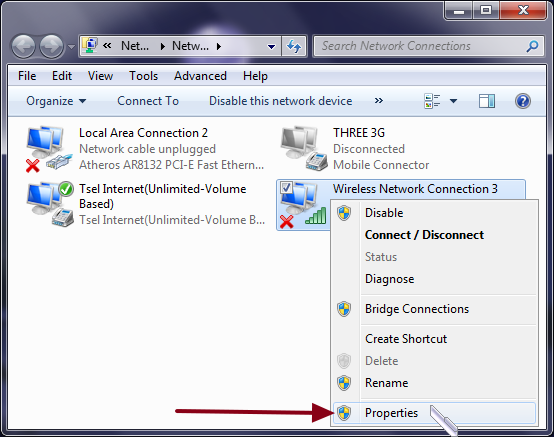The height and width of the screenshot is (437, 554).
Task: Show more toolbar commands via double chevron
Action: (x=378, y=101)
